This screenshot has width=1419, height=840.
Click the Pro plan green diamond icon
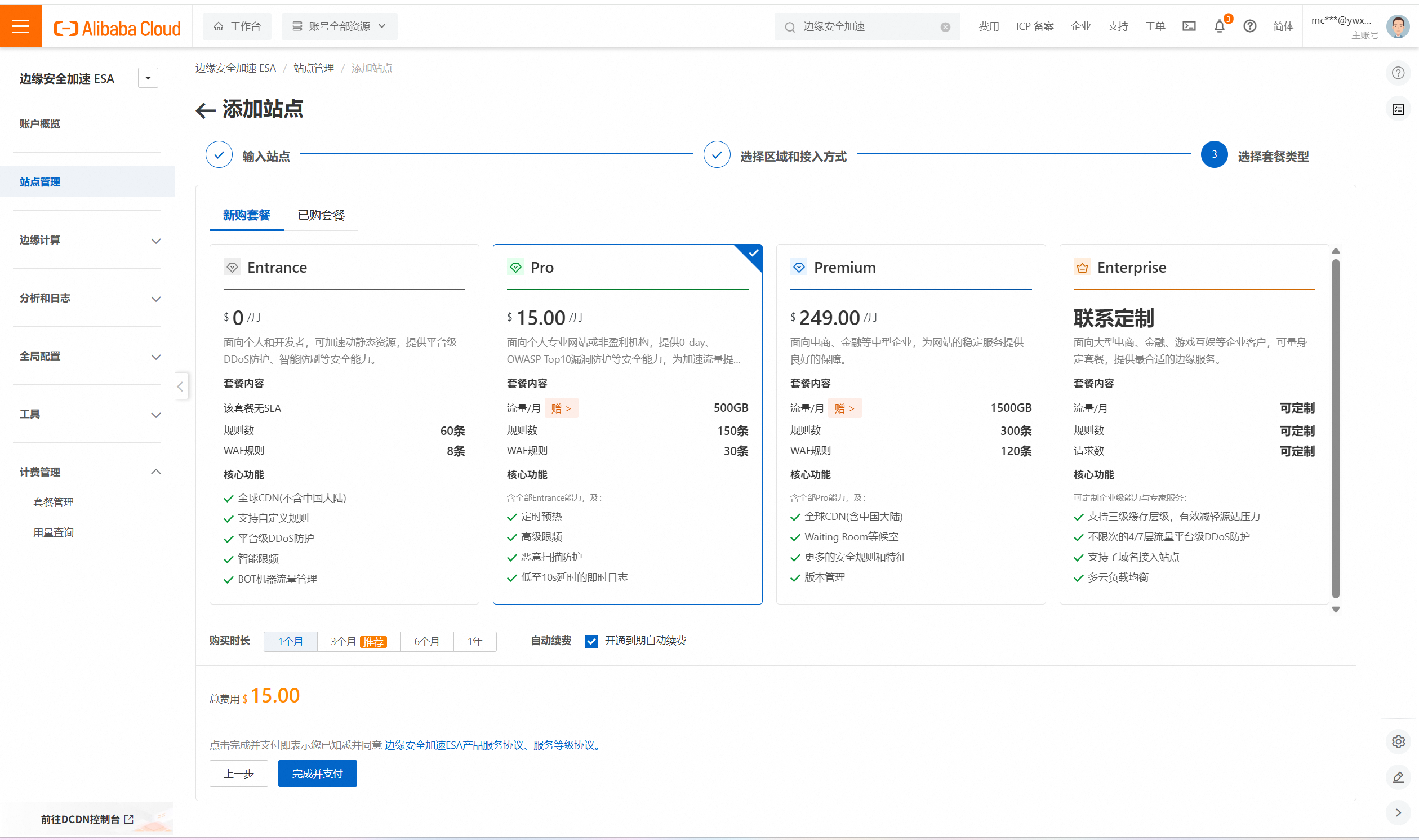[x=515, y=267]
